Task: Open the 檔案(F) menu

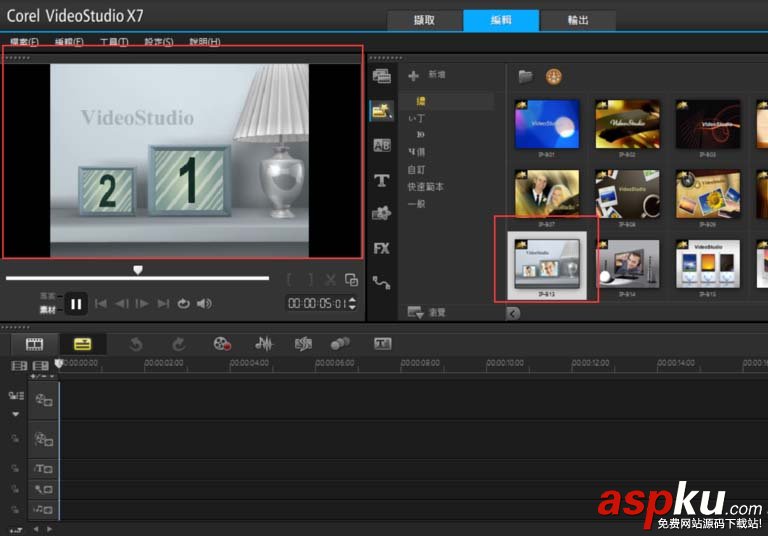Action: point(24,42)
